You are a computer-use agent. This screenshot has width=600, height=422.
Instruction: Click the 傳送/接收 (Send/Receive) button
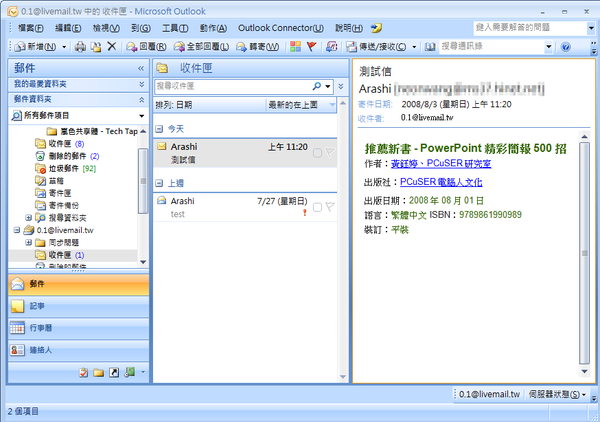376,47
